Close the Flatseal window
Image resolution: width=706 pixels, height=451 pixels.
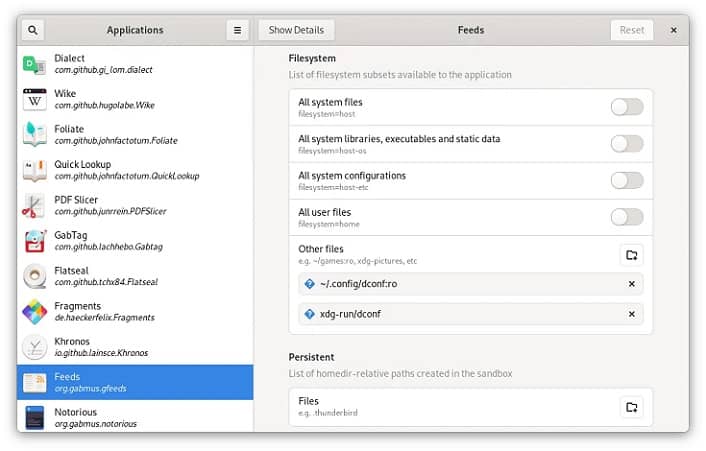point(674,30)
